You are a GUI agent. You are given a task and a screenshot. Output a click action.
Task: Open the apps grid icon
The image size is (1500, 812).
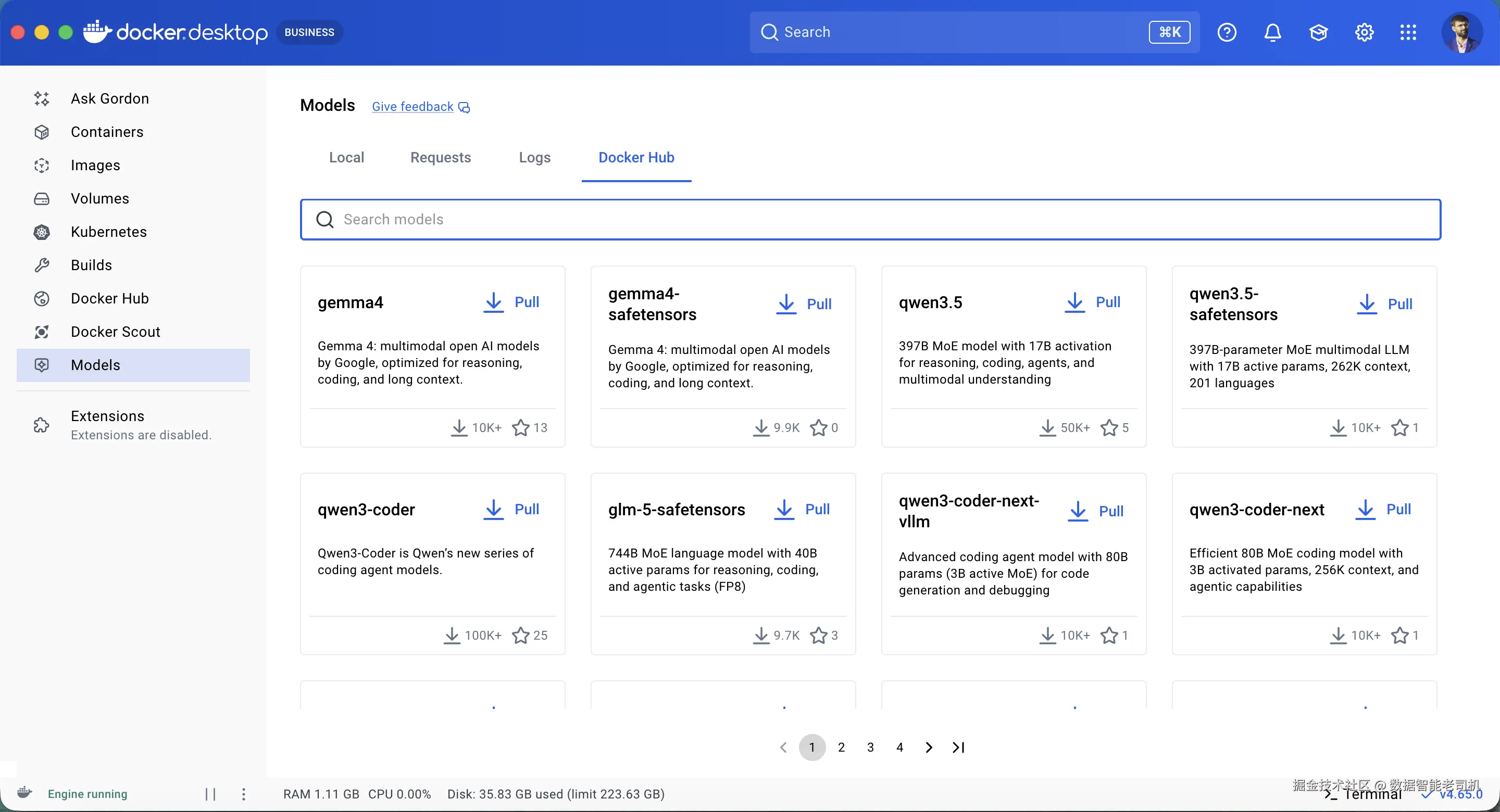(x=1408, y=32)
